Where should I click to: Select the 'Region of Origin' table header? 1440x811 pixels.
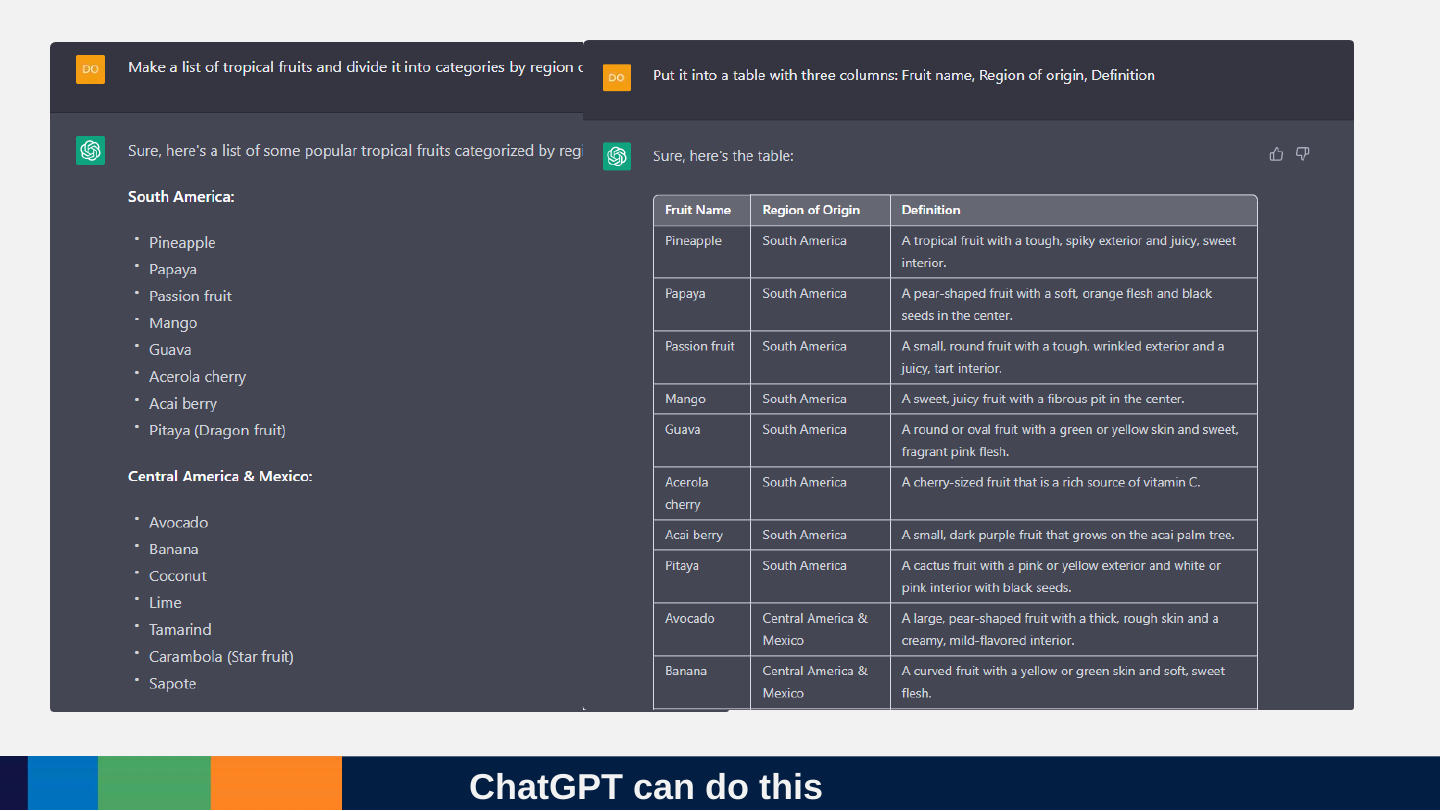(x=820, y=210)
